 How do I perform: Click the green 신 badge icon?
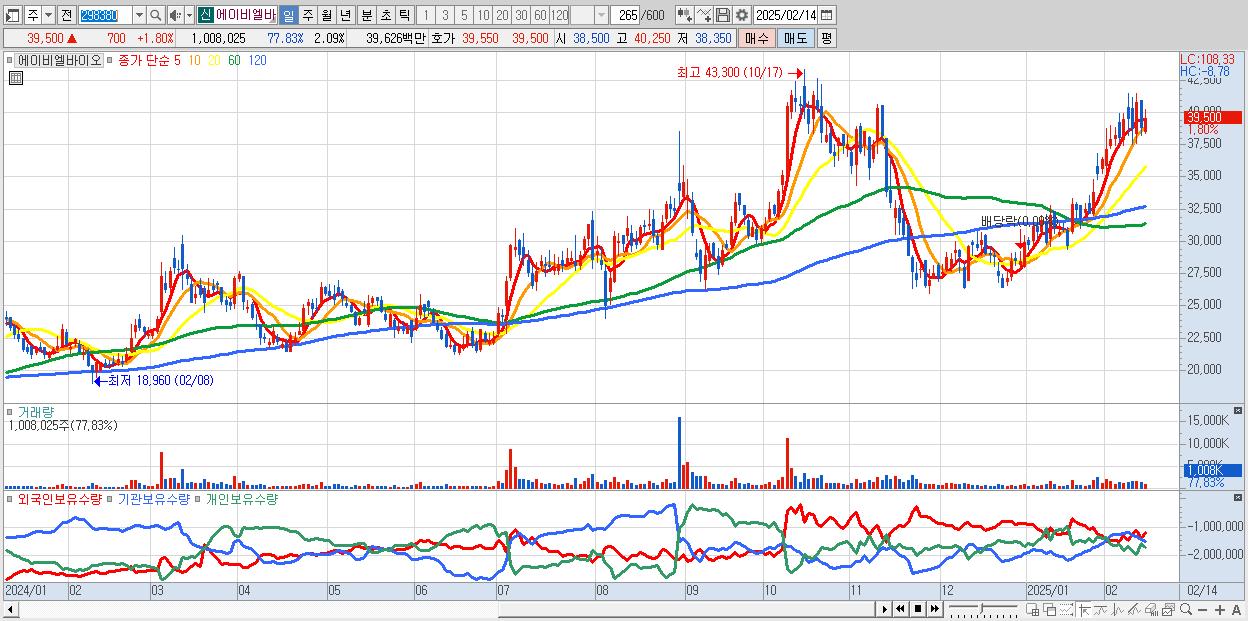[x=205, y=15]
